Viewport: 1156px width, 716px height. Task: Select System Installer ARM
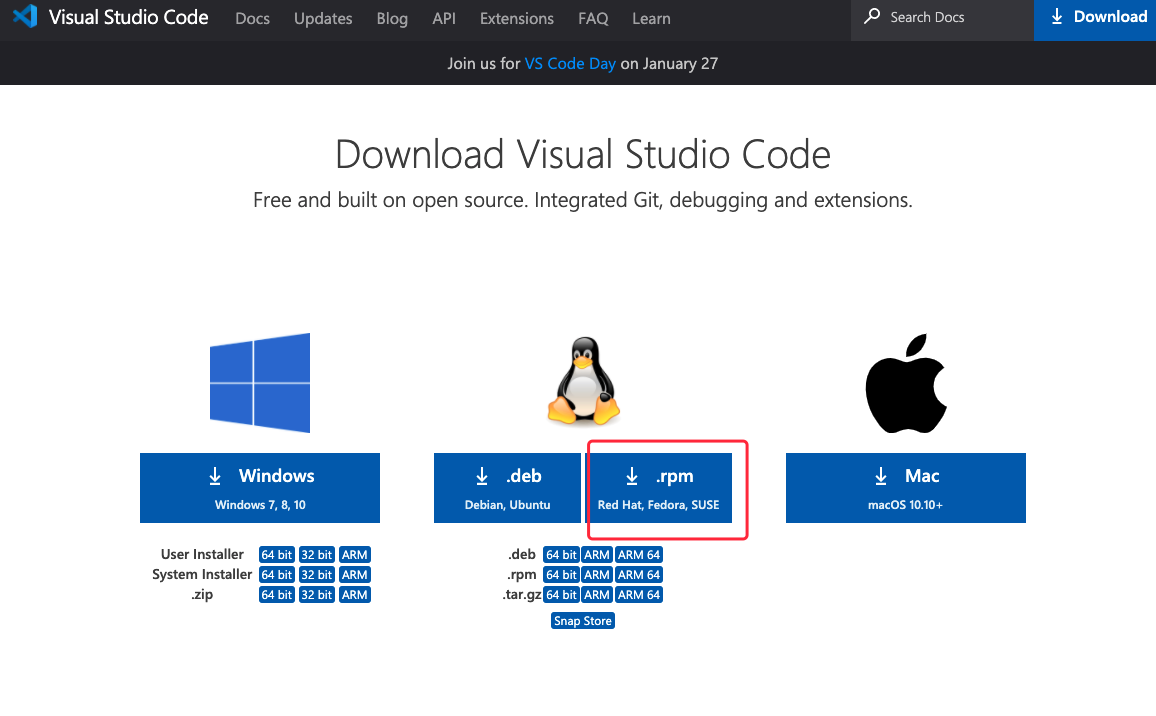tap(355, 574)
